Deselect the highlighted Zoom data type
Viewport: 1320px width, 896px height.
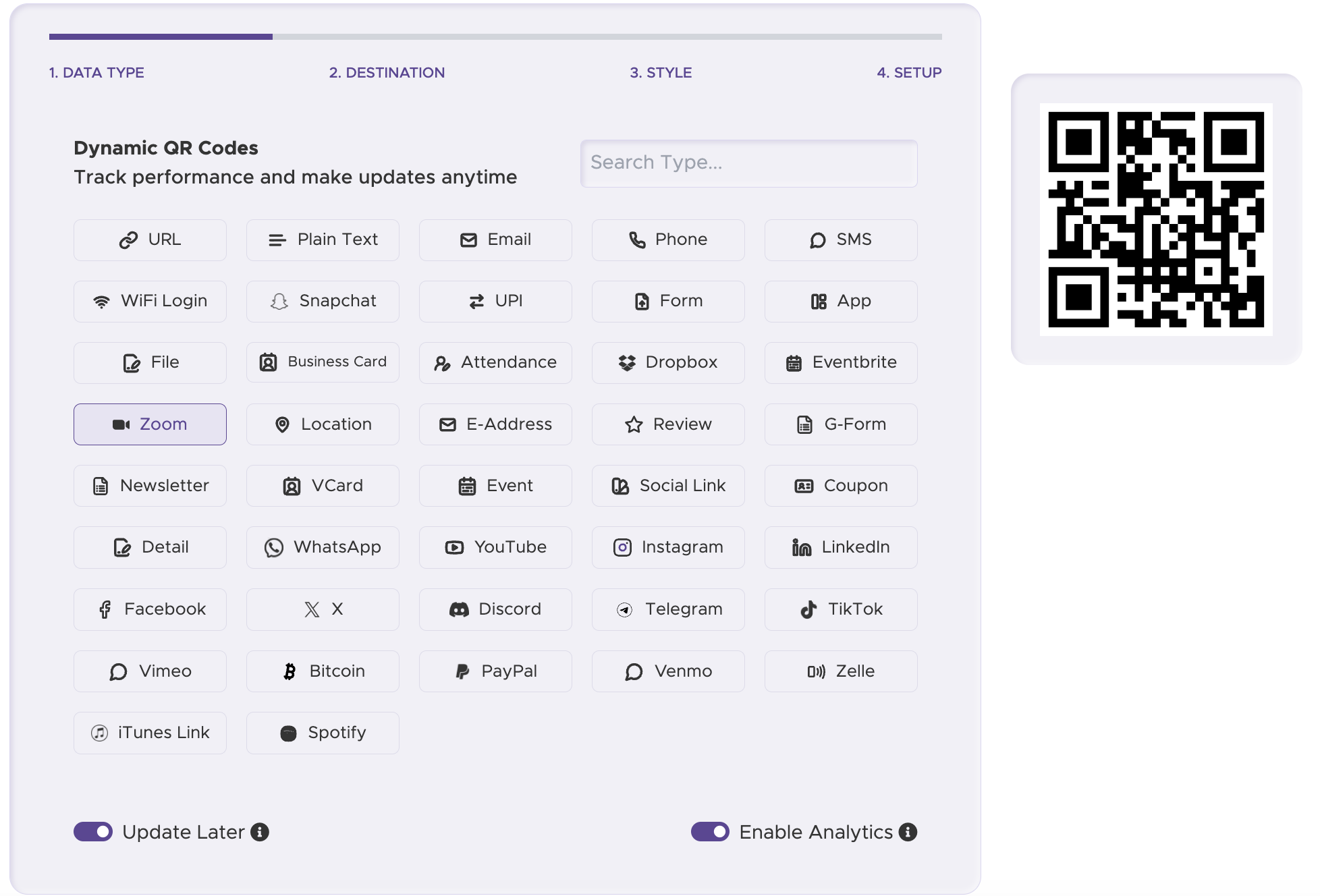(150, 424)
